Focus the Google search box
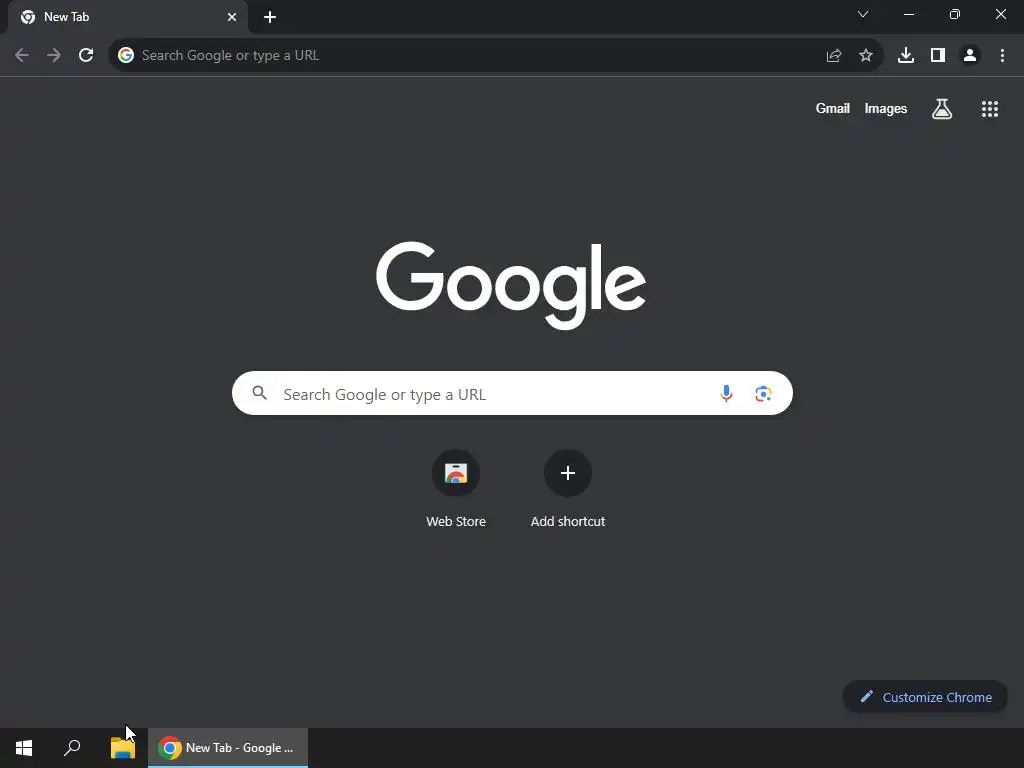This screenshot has width=1024, height=768. (512, 393)
